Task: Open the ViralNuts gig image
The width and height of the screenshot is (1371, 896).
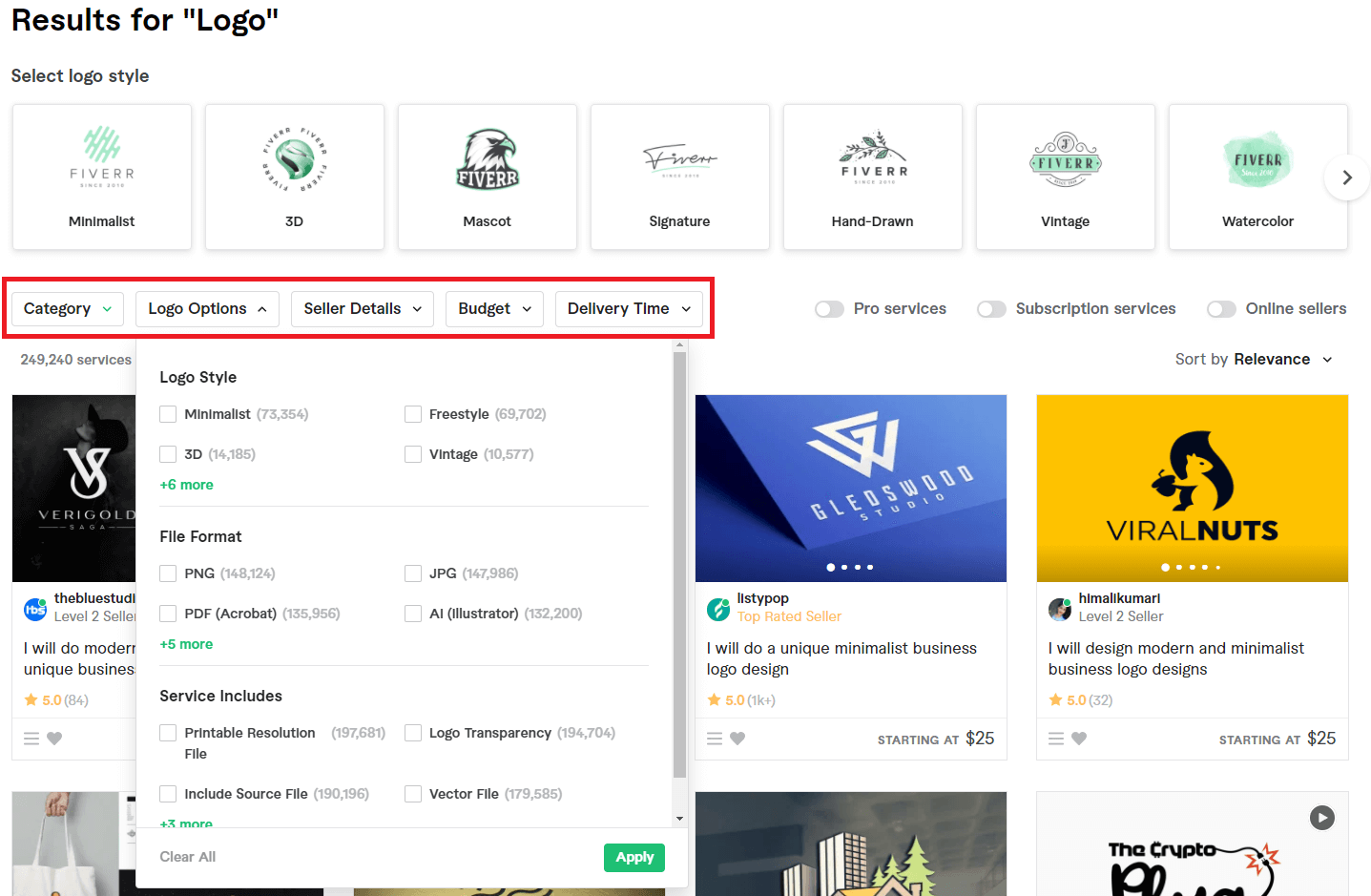Action: coord(1193,489)
